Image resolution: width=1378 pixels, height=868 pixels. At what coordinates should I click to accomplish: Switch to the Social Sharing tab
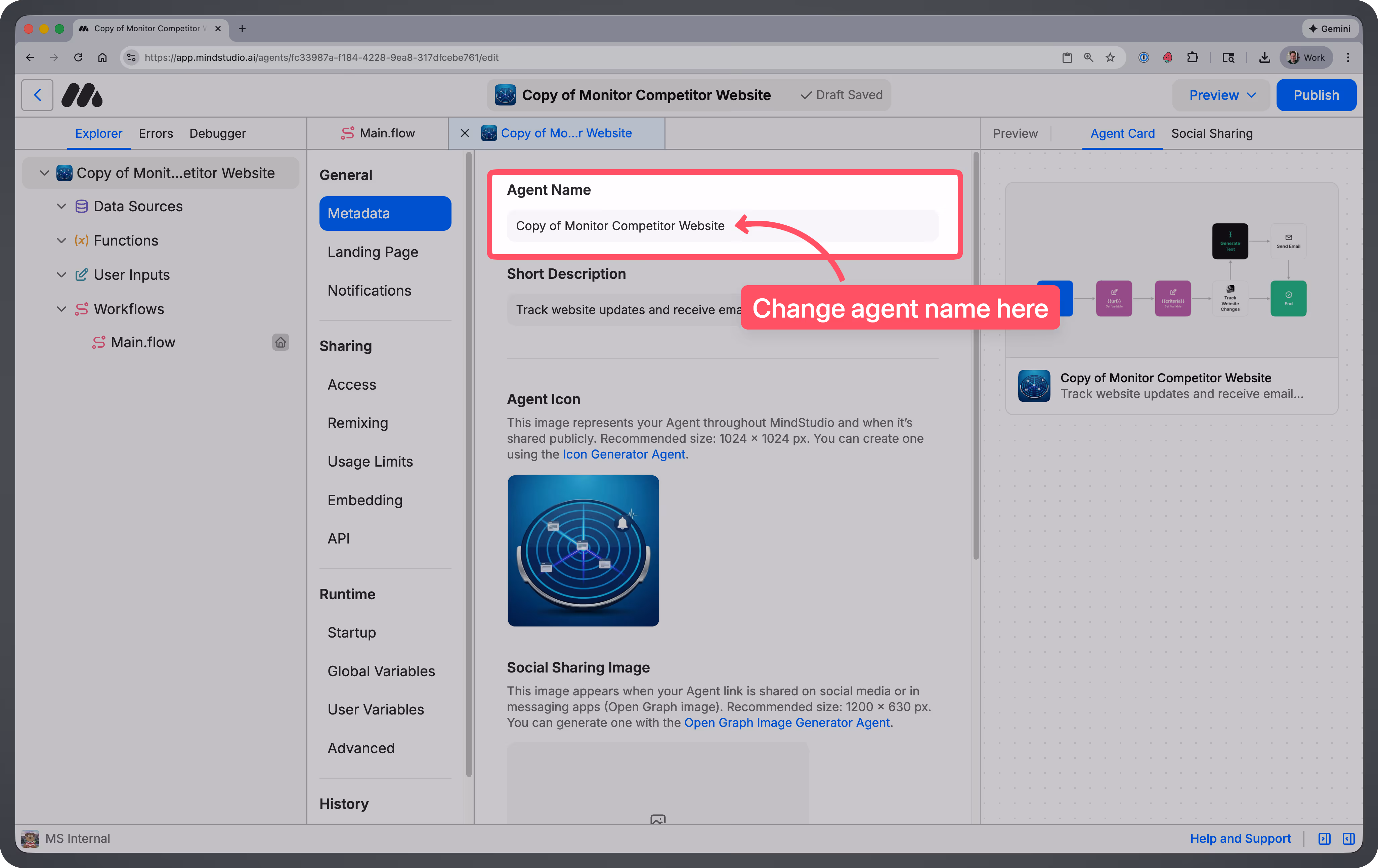click(1211, 133)
